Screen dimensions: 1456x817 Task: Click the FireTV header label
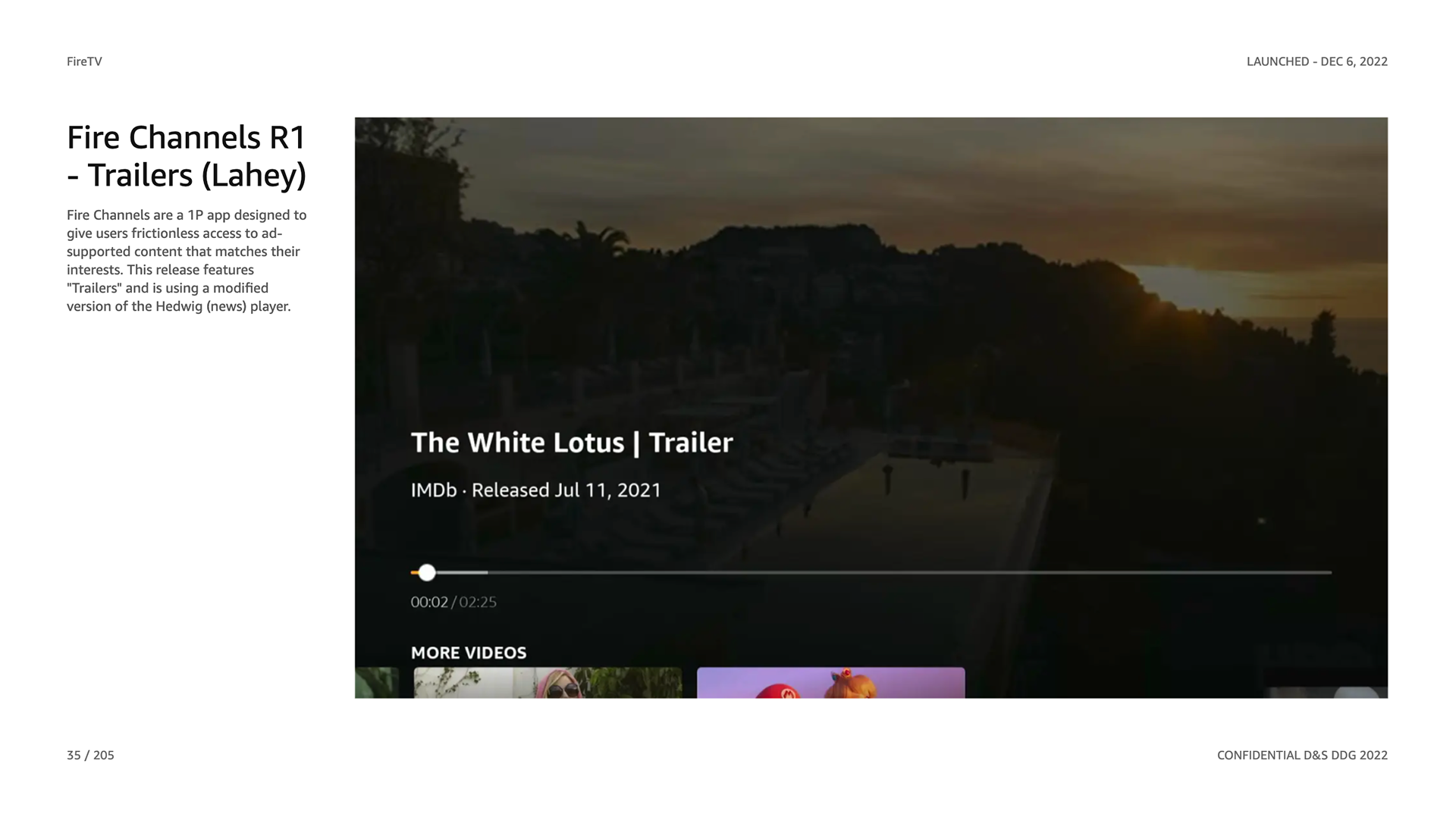coord(84,61)
